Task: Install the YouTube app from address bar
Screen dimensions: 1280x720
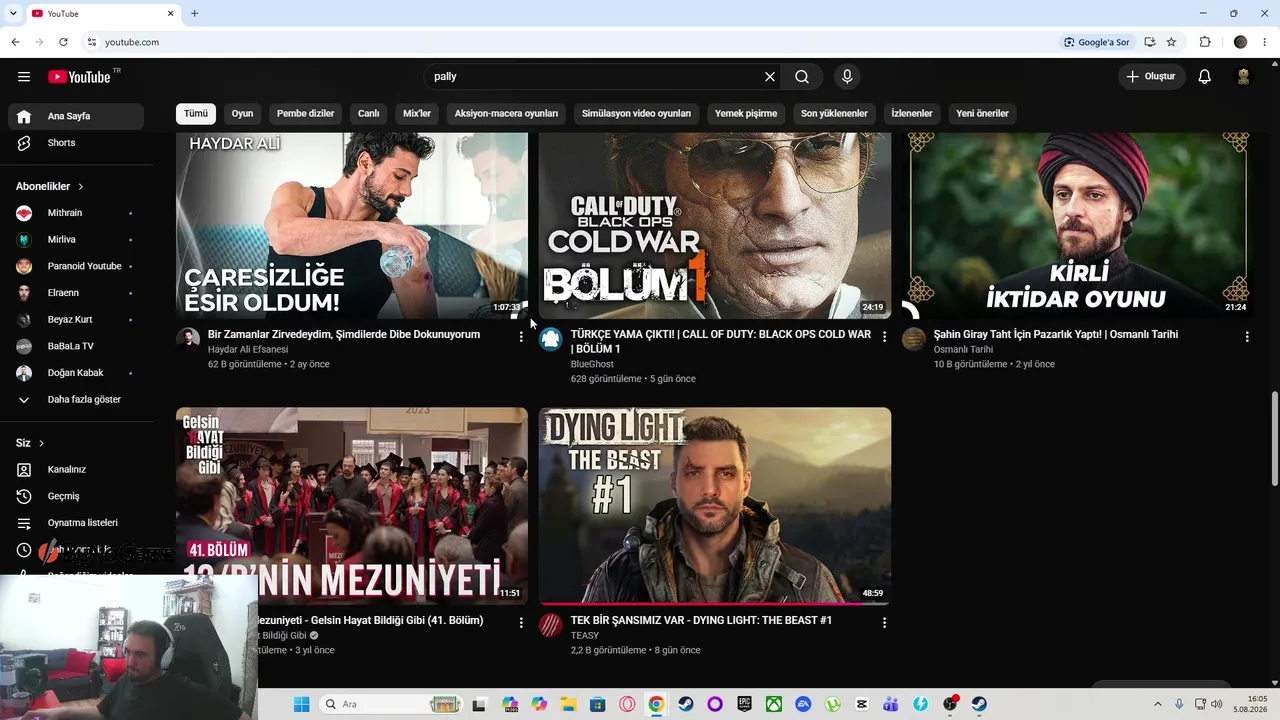Action: (x=1150, y=42)
